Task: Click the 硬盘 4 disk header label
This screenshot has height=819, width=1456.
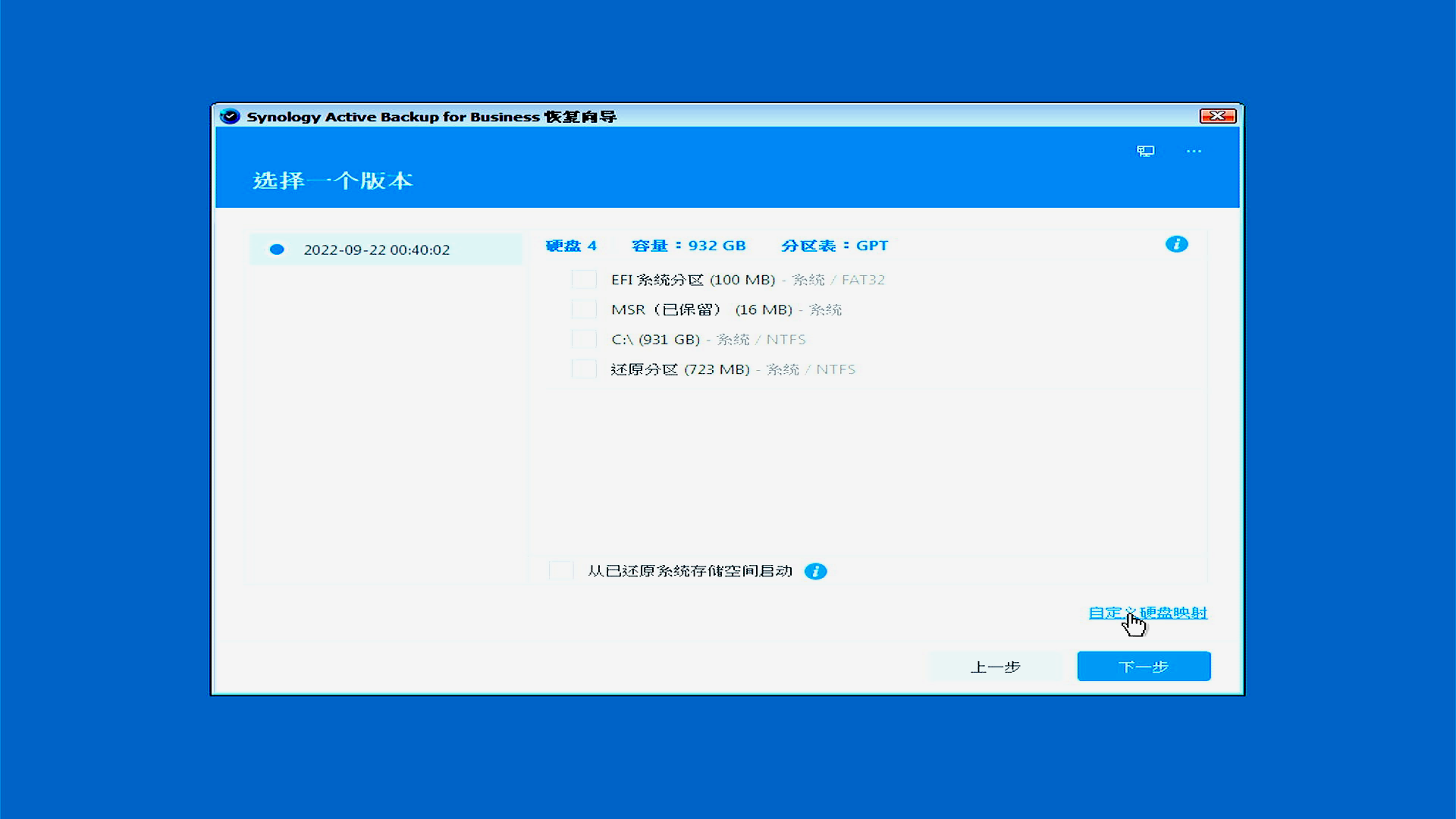Action: click(571, 246)
